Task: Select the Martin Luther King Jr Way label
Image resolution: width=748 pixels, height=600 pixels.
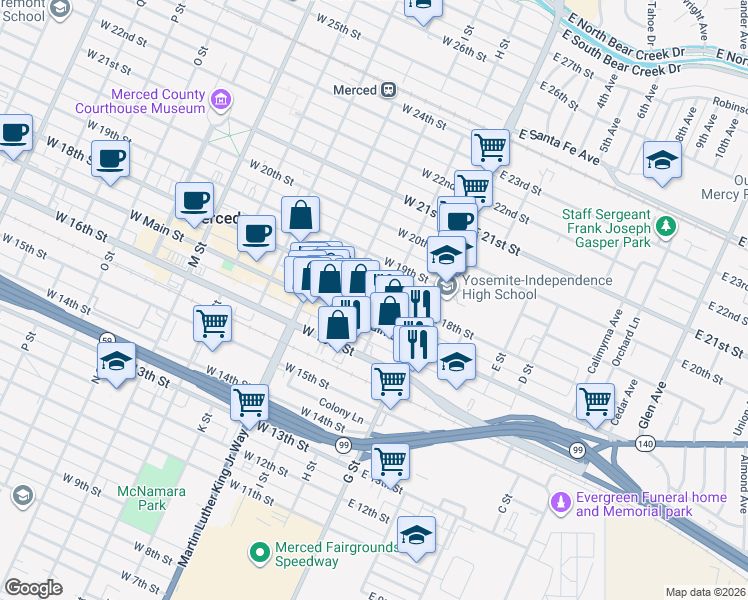Action: point(213,497)
